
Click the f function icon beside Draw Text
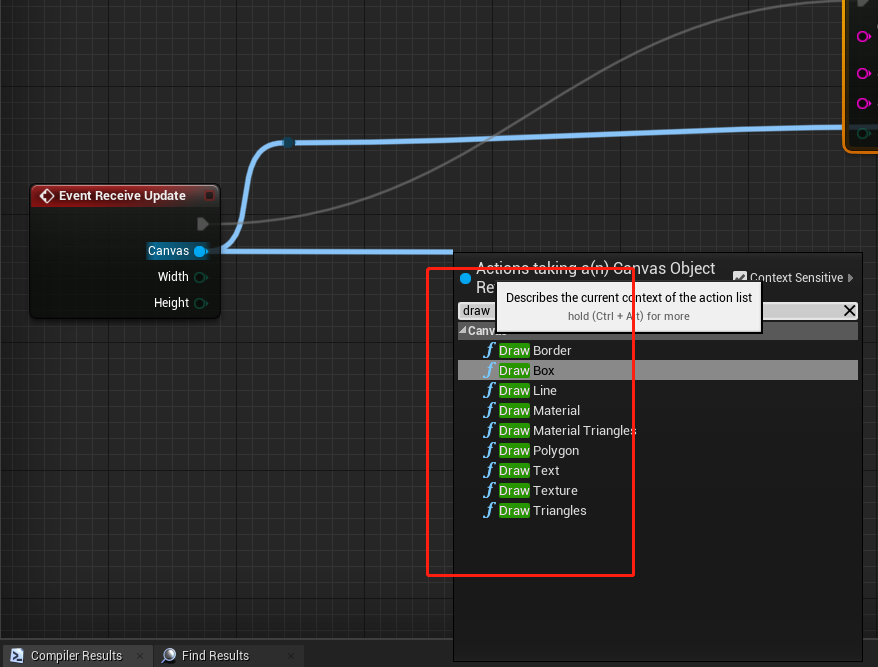pos(488,470)
